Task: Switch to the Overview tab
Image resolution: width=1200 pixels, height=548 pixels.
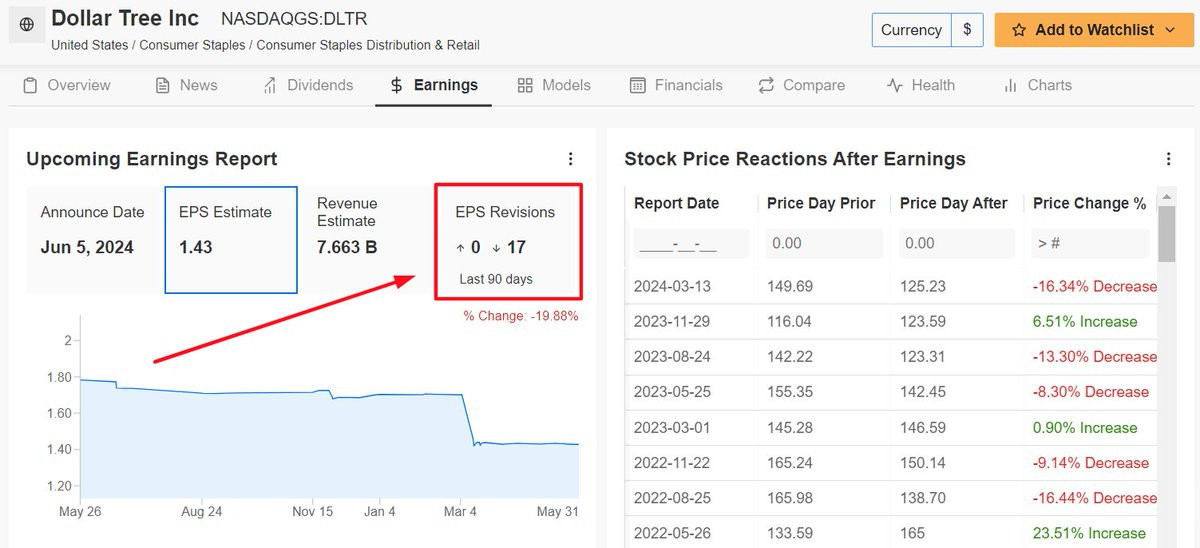Action: pyautogui.click(x=66, y=85)
